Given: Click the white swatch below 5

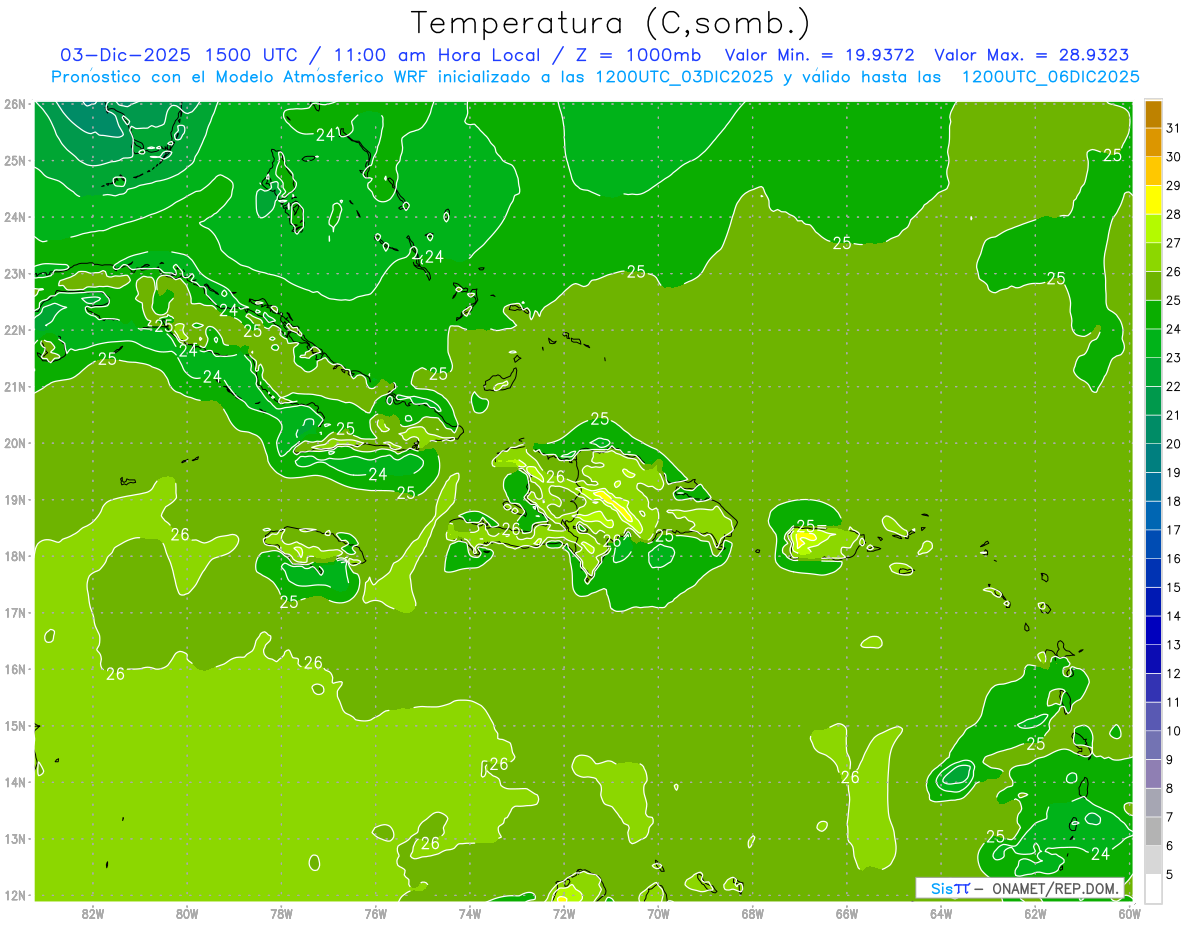Looking at the screenshot, I should pyautogui.click(x=1153, y=887).
